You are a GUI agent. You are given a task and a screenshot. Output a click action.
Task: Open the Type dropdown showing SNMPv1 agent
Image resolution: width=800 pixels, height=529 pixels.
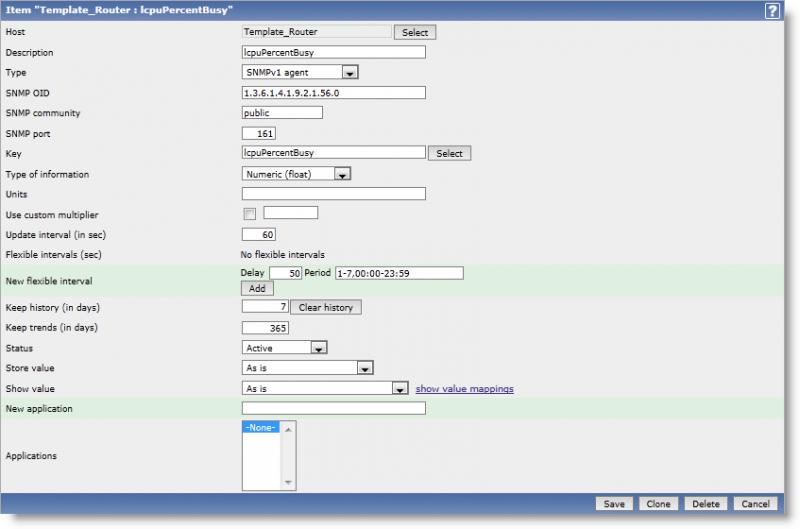299,72
